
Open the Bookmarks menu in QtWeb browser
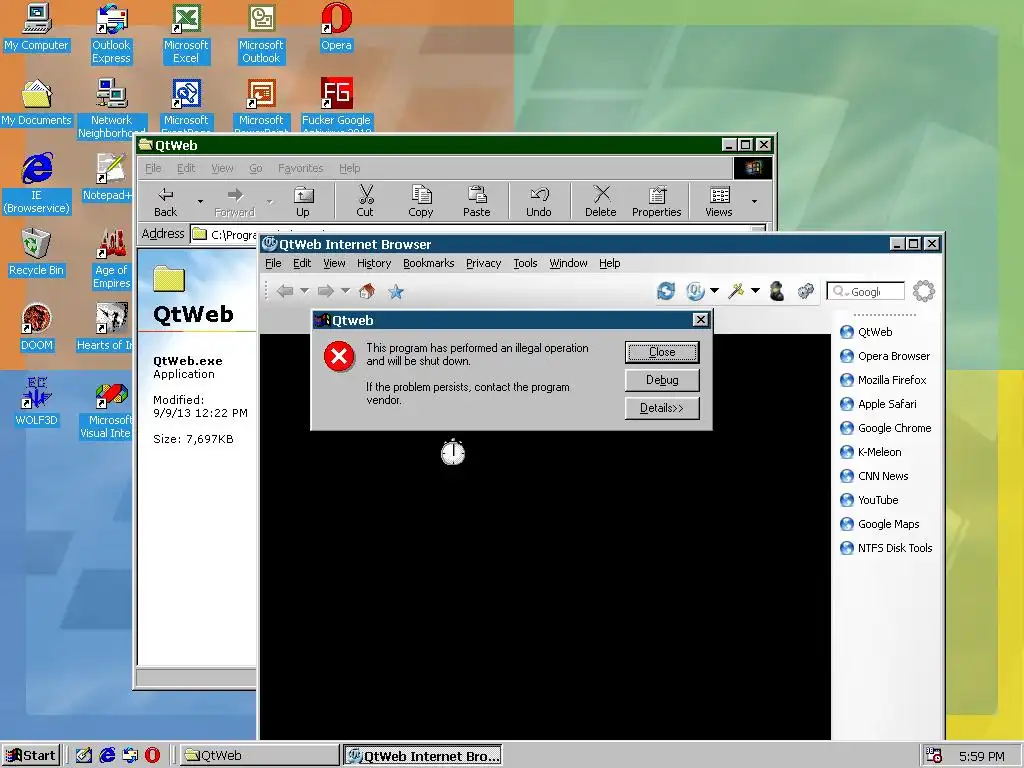tap(428, 263)
